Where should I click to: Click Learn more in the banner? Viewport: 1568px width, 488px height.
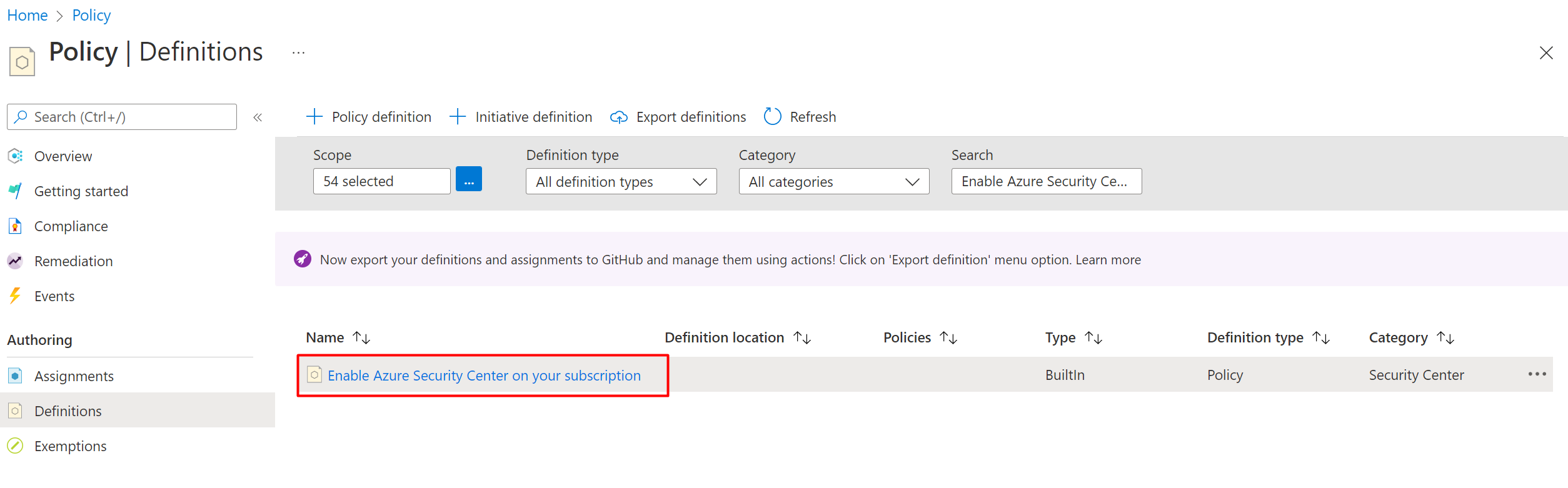[x=1108, y=259]
